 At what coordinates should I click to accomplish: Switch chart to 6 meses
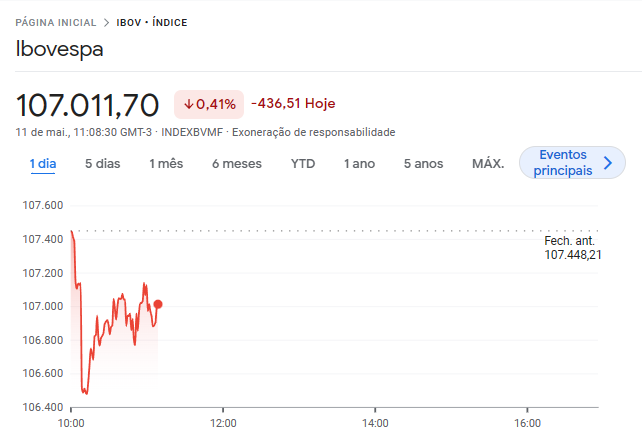tap(237, 163)
